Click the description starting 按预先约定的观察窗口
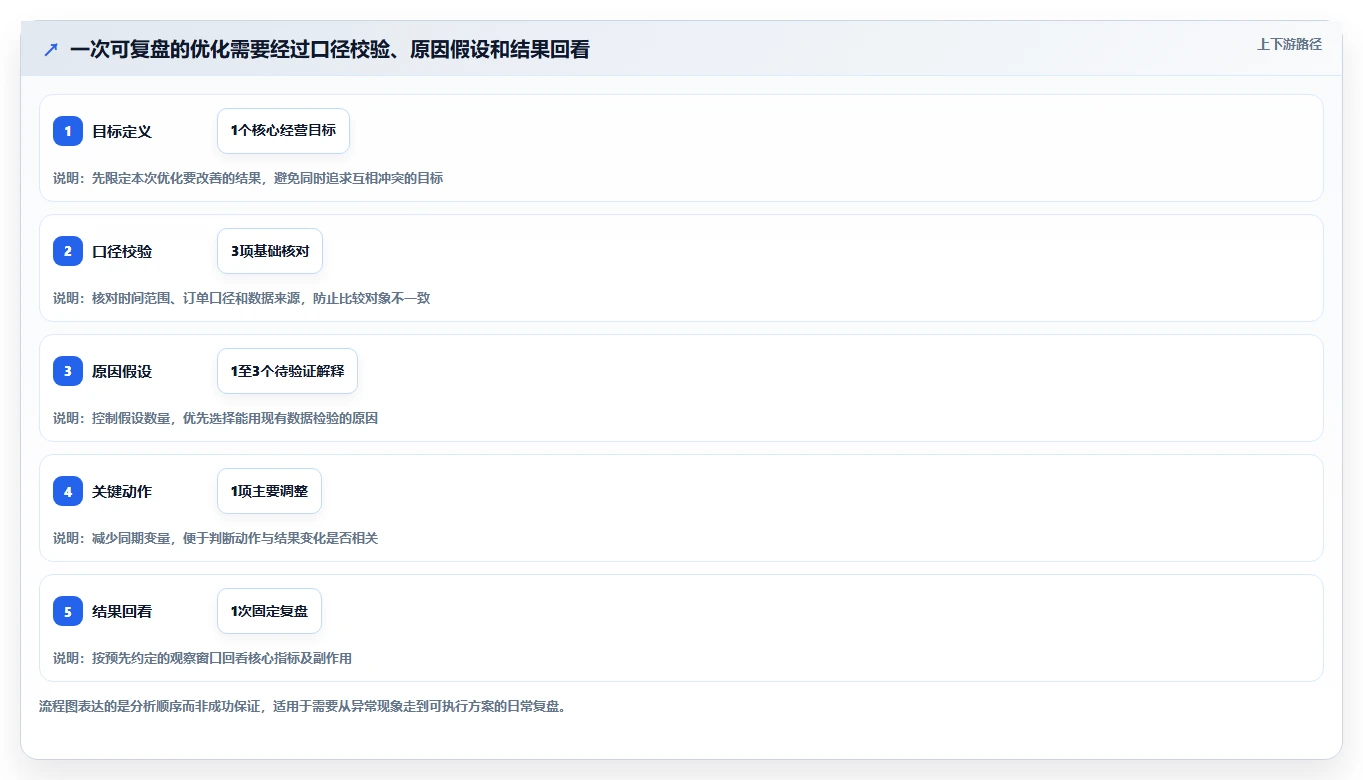Image resolution: width=1363 pixels, height=780 pixels. coord(203,658)
